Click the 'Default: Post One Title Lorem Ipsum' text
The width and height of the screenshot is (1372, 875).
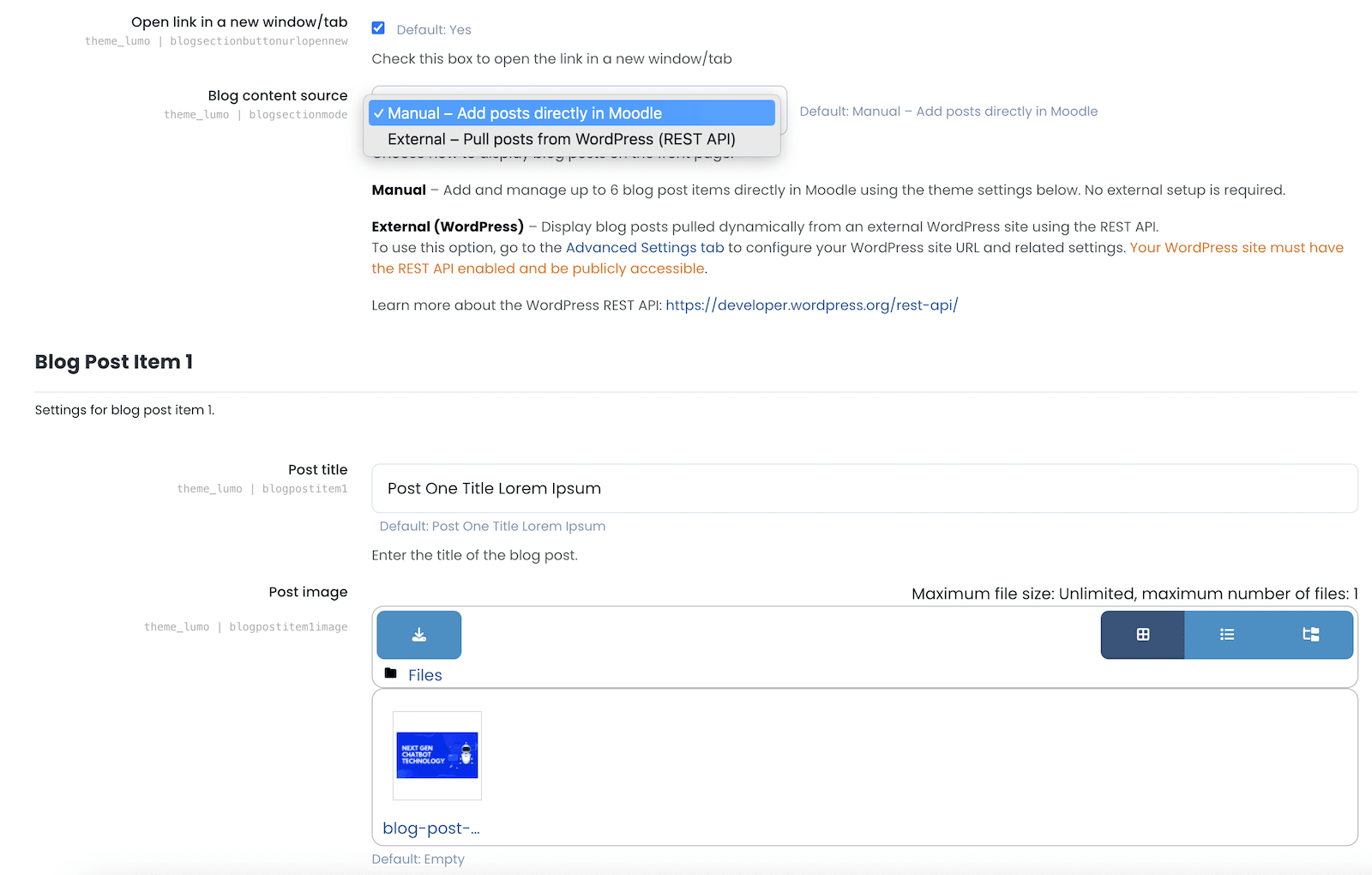[x=492, y=527]
